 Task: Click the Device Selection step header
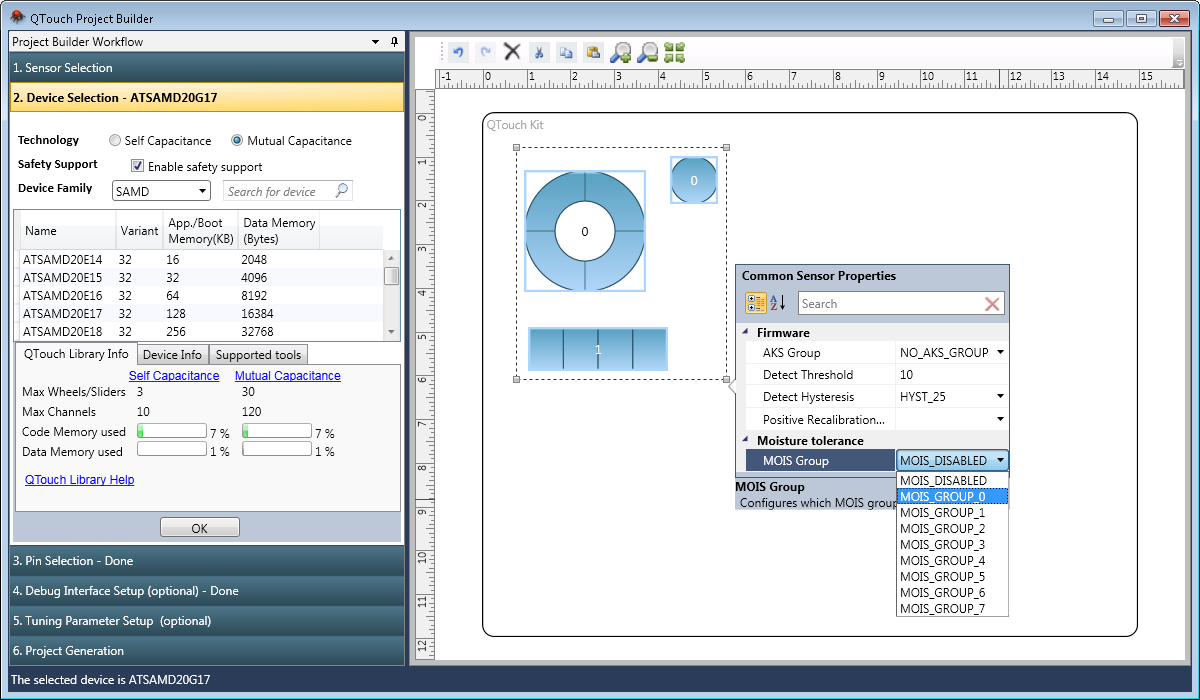click(207, 98)
